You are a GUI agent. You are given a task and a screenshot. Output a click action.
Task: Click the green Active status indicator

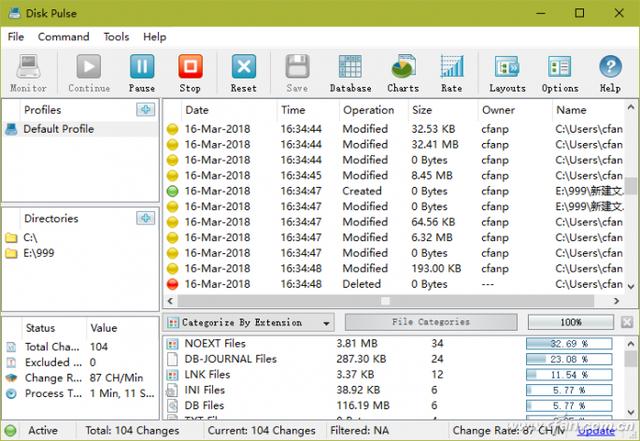pyautogui.click(x=10, y=430)
